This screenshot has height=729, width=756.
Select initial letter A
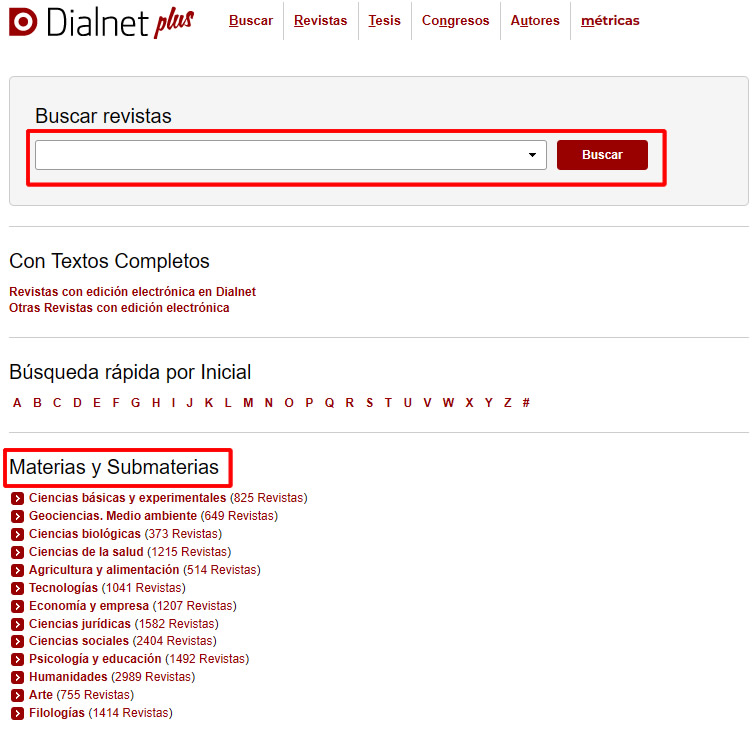tap(17, 403)
